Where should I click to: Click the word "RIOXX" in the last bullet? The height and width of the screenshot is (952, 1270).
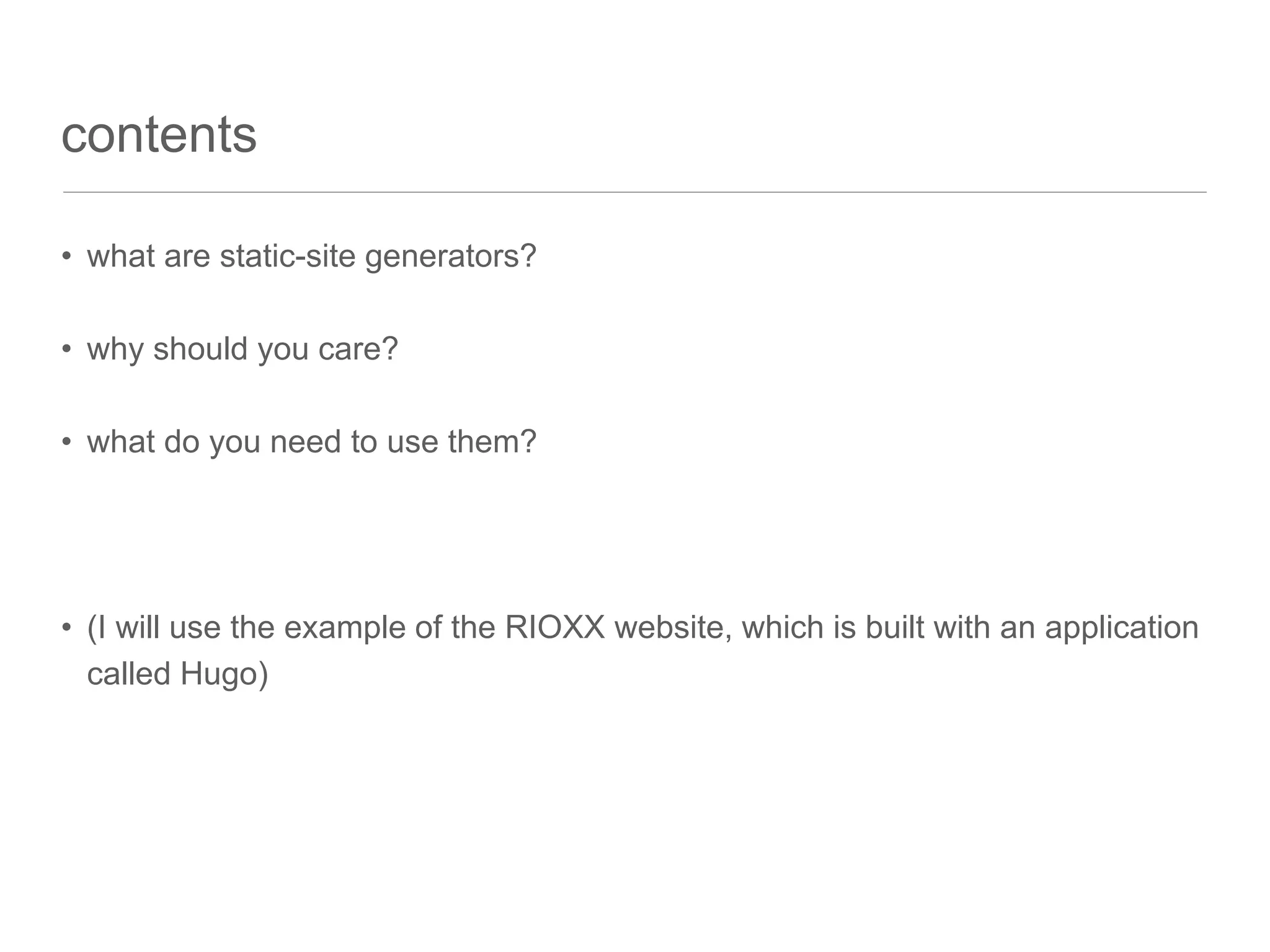pos(554,627)
